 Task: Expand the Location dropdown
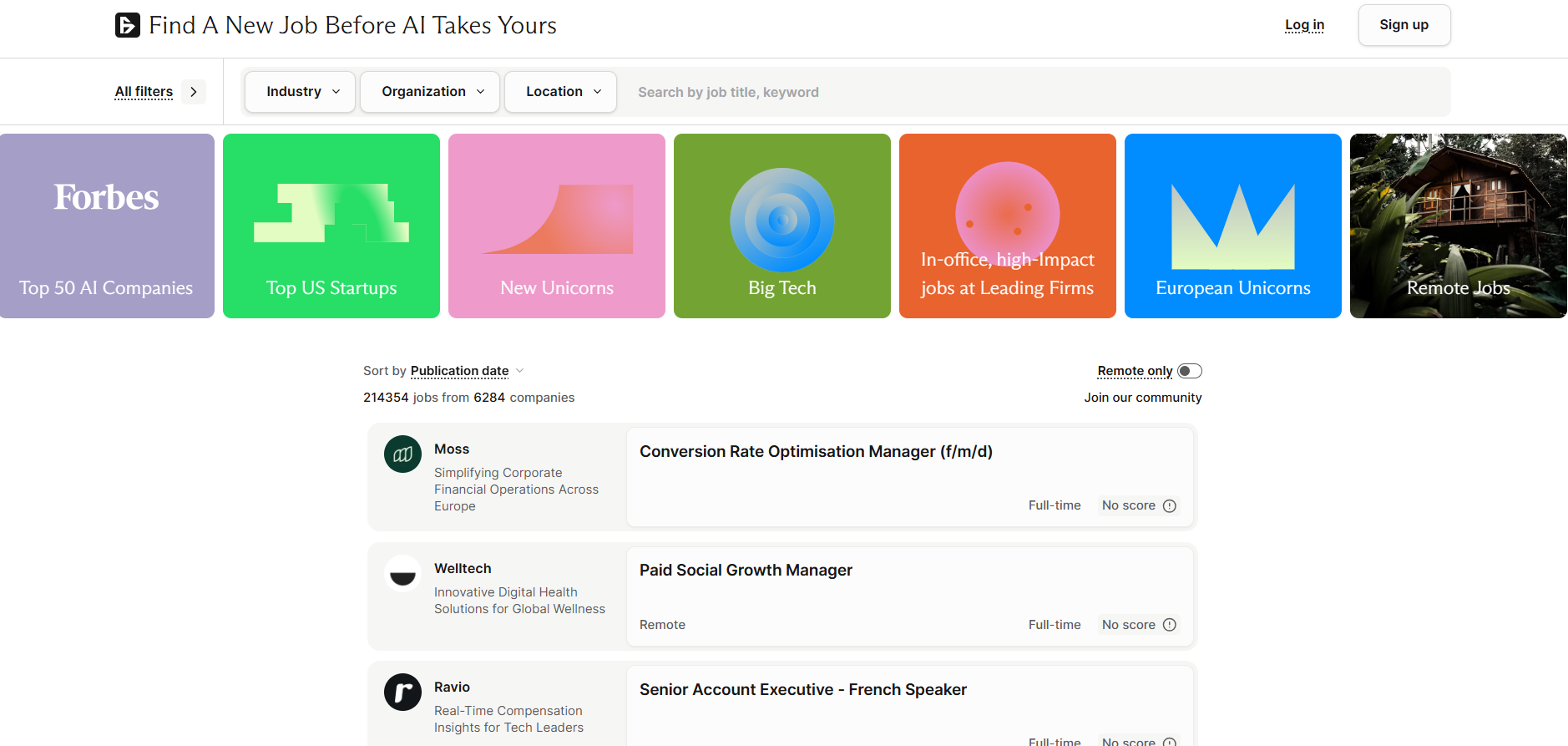pyautogui.click(x=561, y=92)
